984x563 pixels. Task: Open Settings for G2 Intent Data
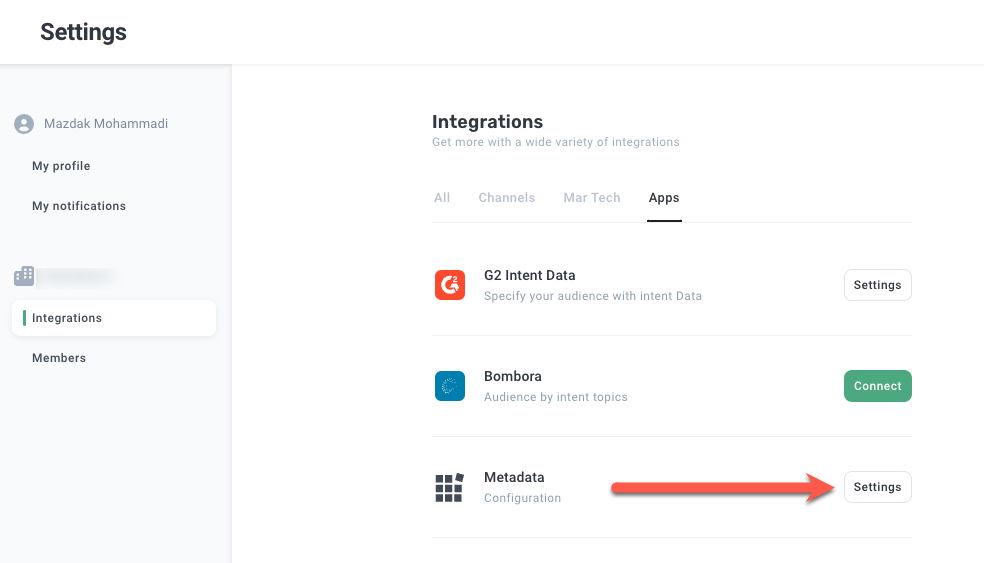click(877, 285)
